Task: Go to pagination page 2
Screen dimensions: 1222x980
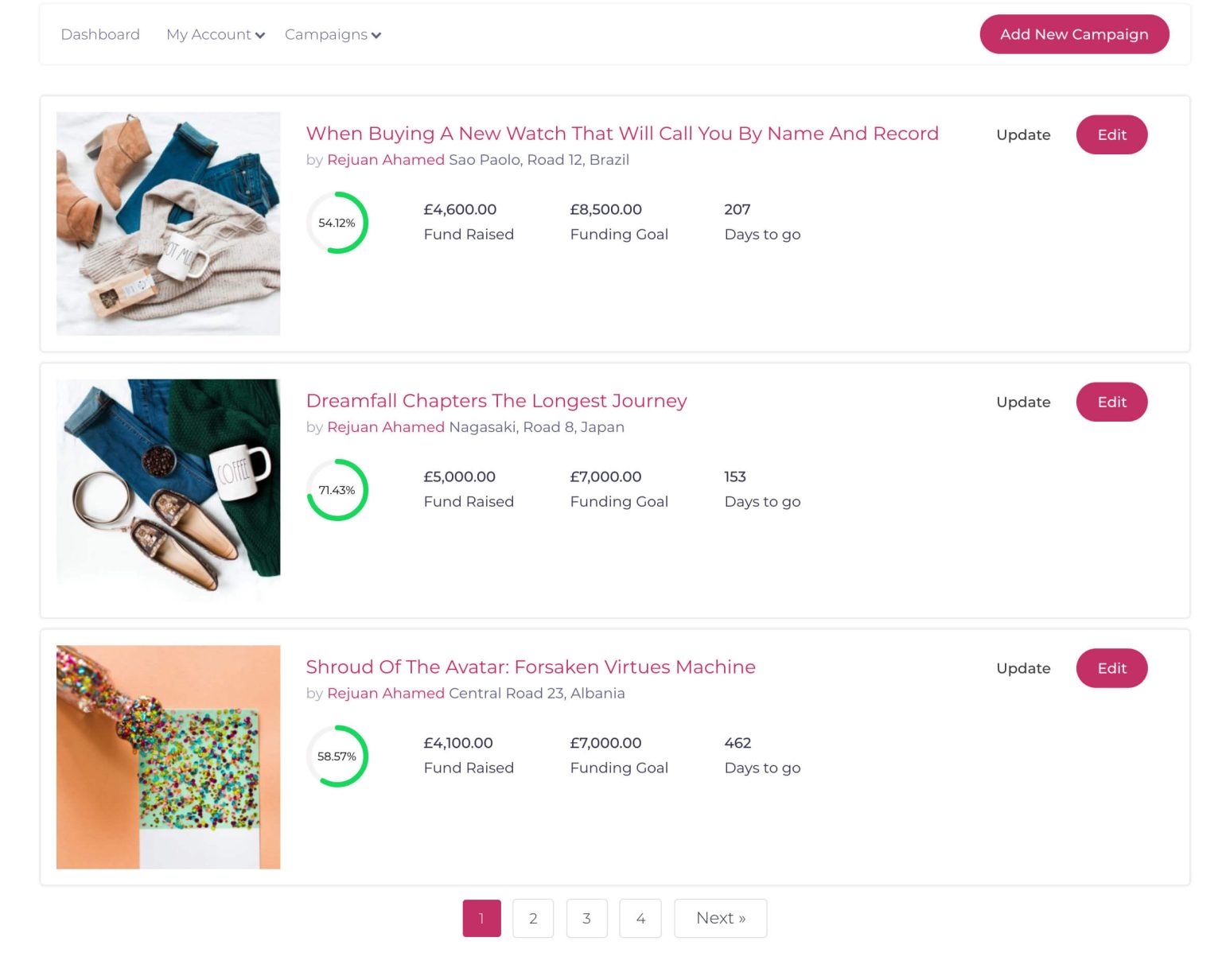Action: click(x=533, y=918)
